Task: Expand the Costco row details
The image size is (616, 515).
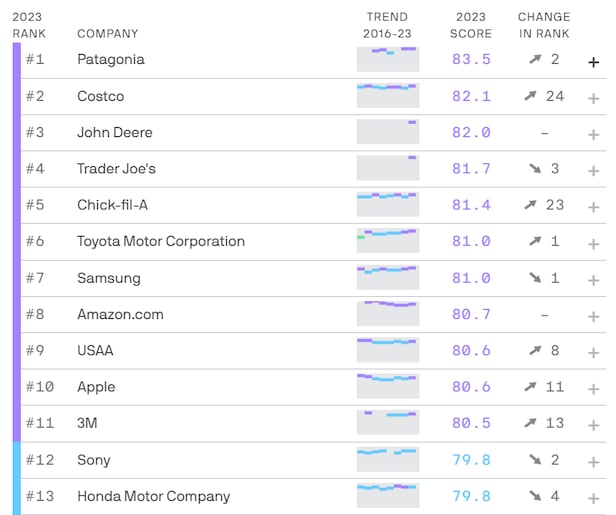Action: pyautogui.click(x=593, y=98)
